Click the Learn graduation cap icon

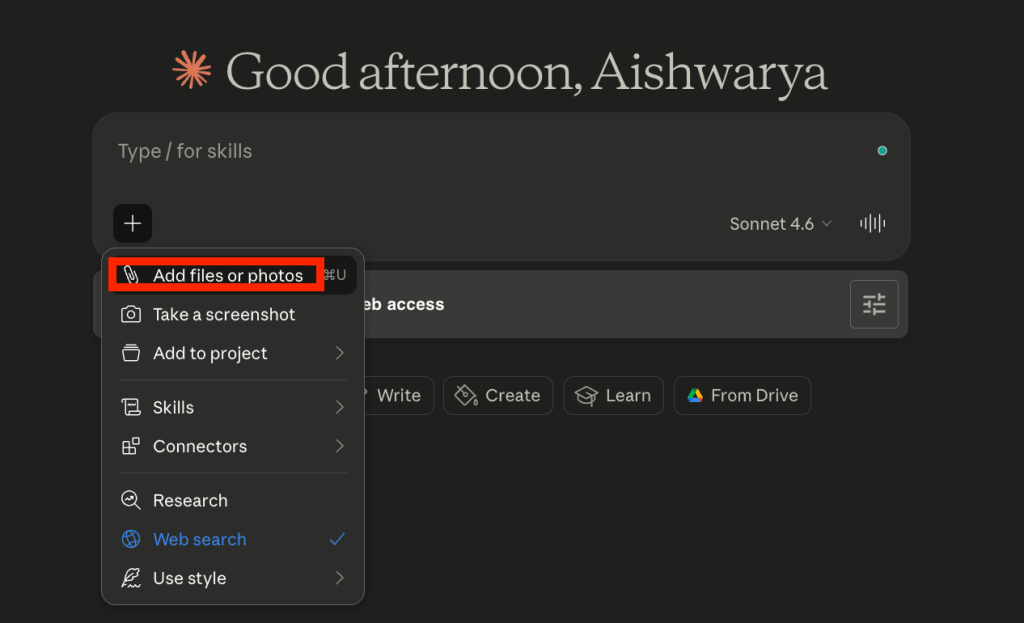586,395
